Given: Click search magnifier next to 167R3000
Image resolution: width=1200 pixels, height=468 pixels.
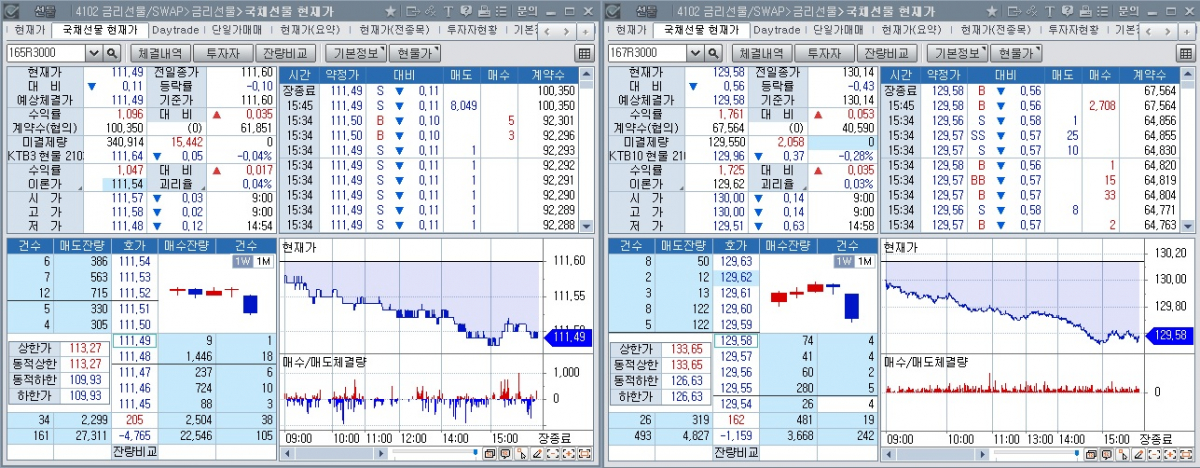Looking at the screenshot, I should (712, 52).
